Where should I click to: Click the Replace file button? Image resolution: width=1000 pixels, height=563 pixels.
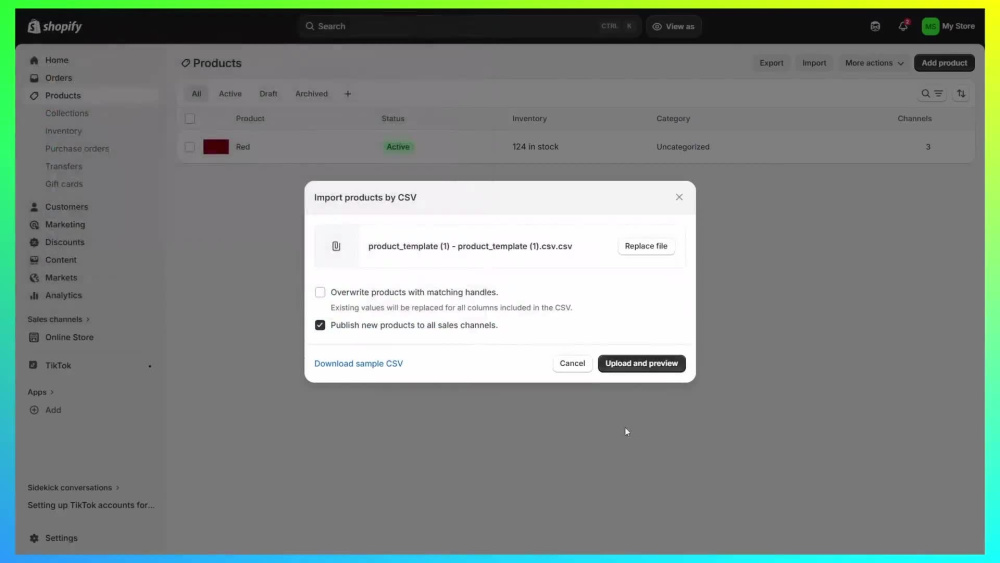click(x=646, y=246)
